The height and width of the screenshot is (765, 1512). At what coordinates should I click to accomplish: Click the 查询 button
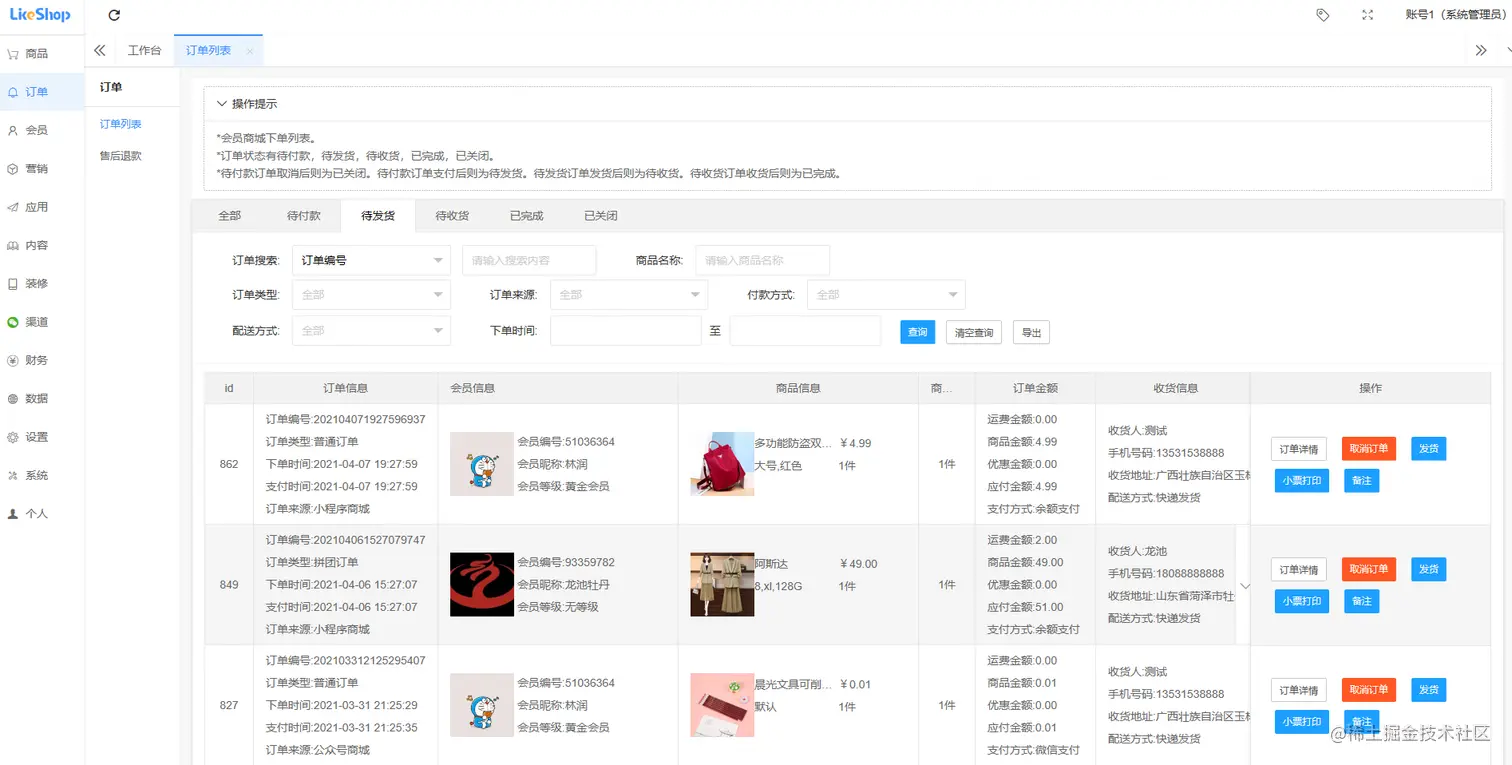[x=917, y=332]
